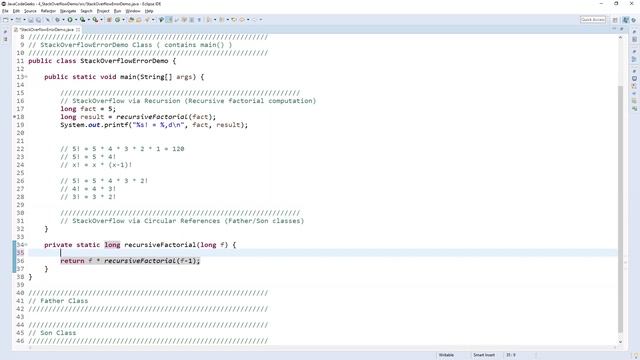Open the Run menu

point(117,11)
